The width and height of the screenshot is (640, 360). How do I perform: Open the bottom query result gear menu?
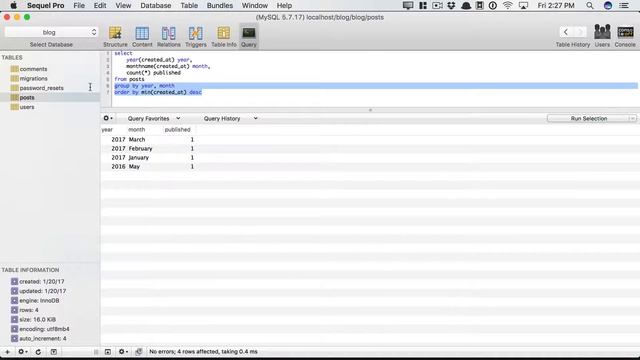[x=123, y=351]
